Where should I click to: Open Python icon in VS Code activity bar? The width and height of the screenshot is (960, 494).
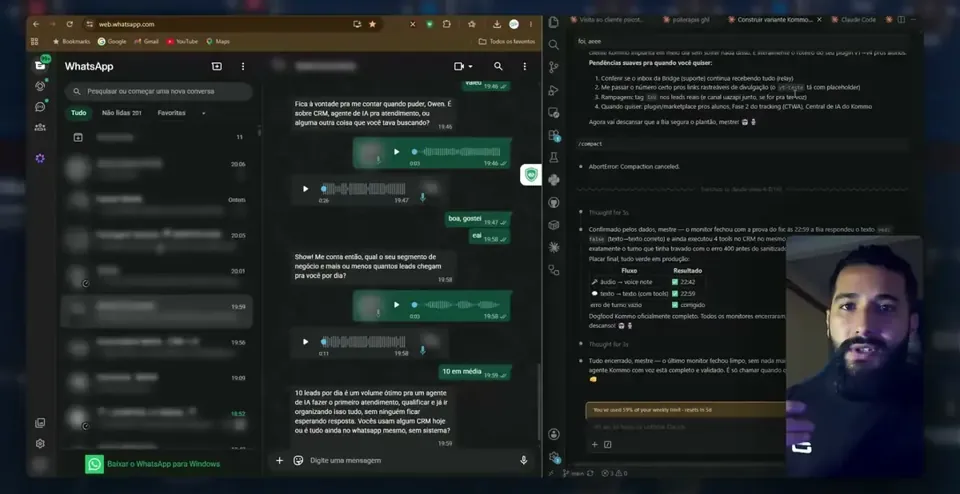[553, 180]
